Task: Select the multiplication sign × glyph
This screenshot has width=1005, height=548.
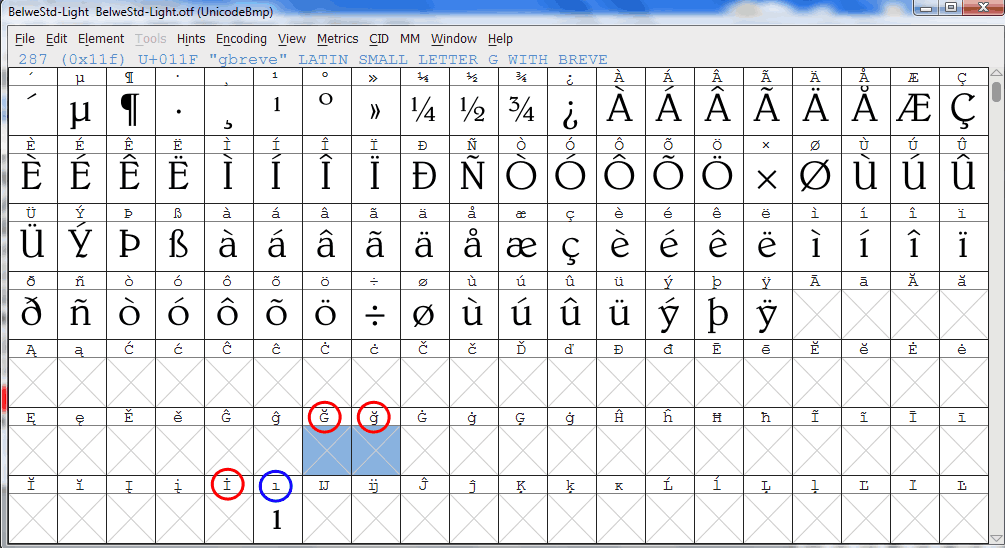Action: tap(767, 178)
